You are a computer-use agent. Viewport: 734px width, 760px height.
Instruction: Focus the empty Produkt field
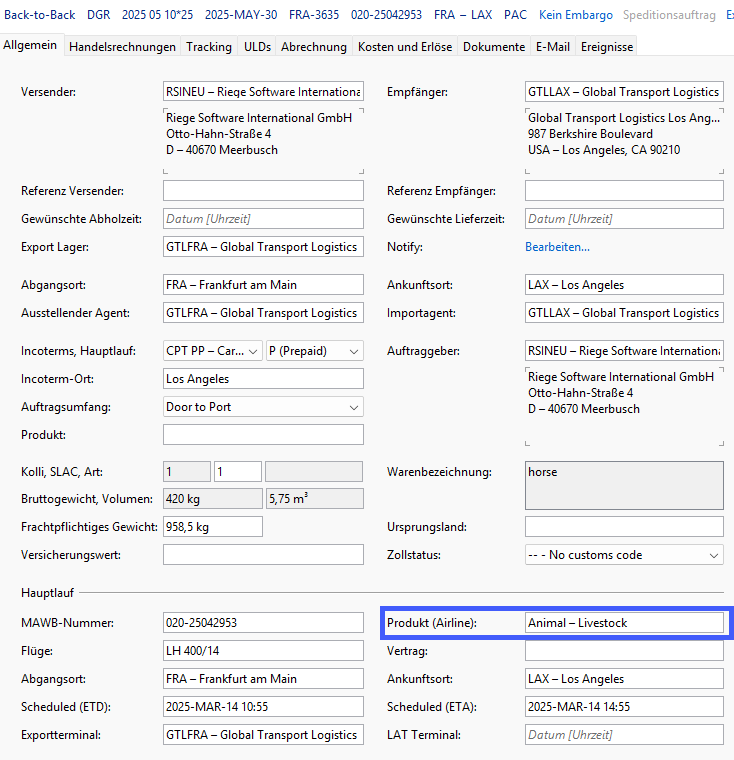pos(263,435)
